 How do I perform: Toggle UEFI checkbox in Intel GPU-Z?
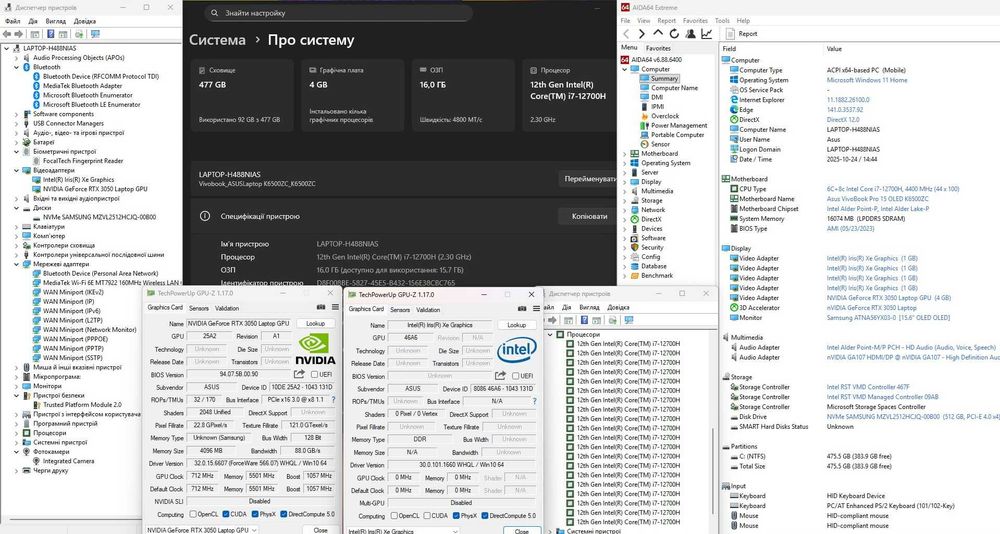click(516, 376)
